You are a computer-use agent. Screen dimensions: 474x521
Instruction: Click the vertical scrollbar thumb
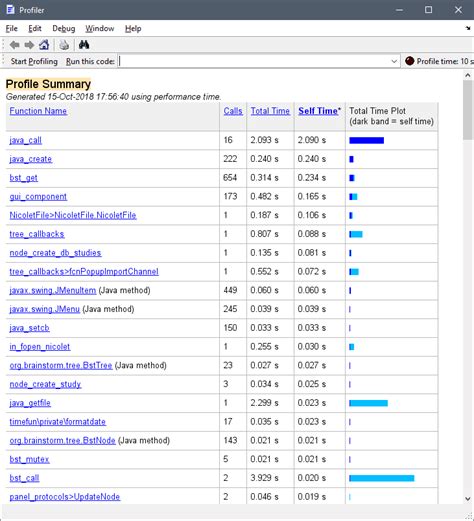468,110
